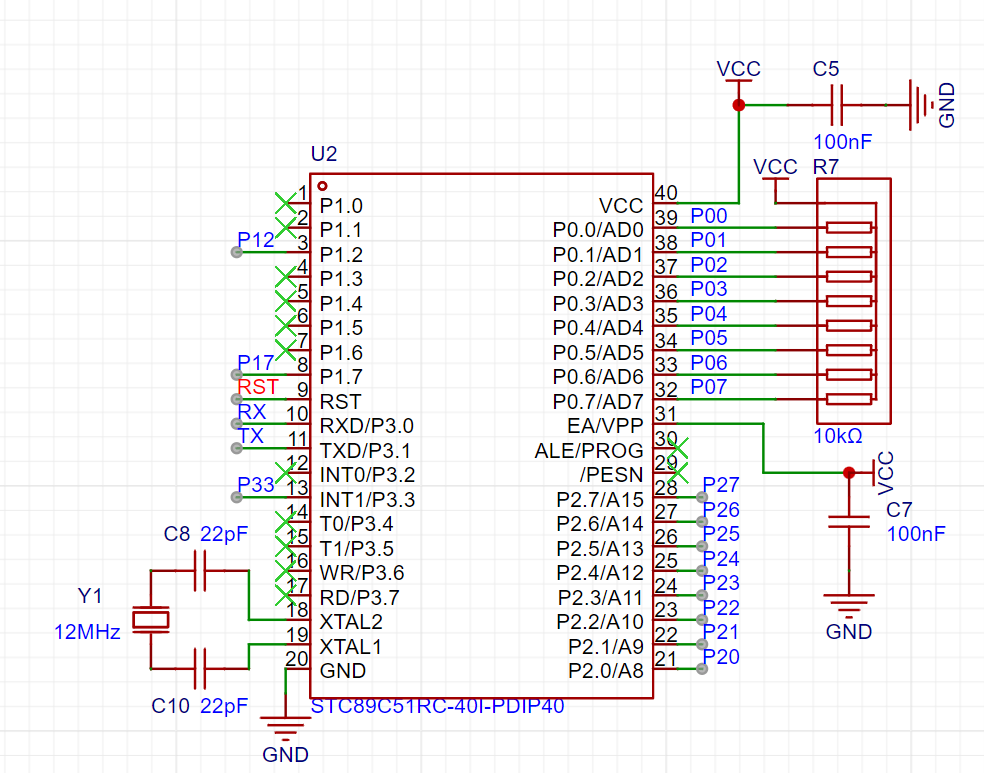
Task: Click the P12 net label
Action: click(x=255, y=240)
